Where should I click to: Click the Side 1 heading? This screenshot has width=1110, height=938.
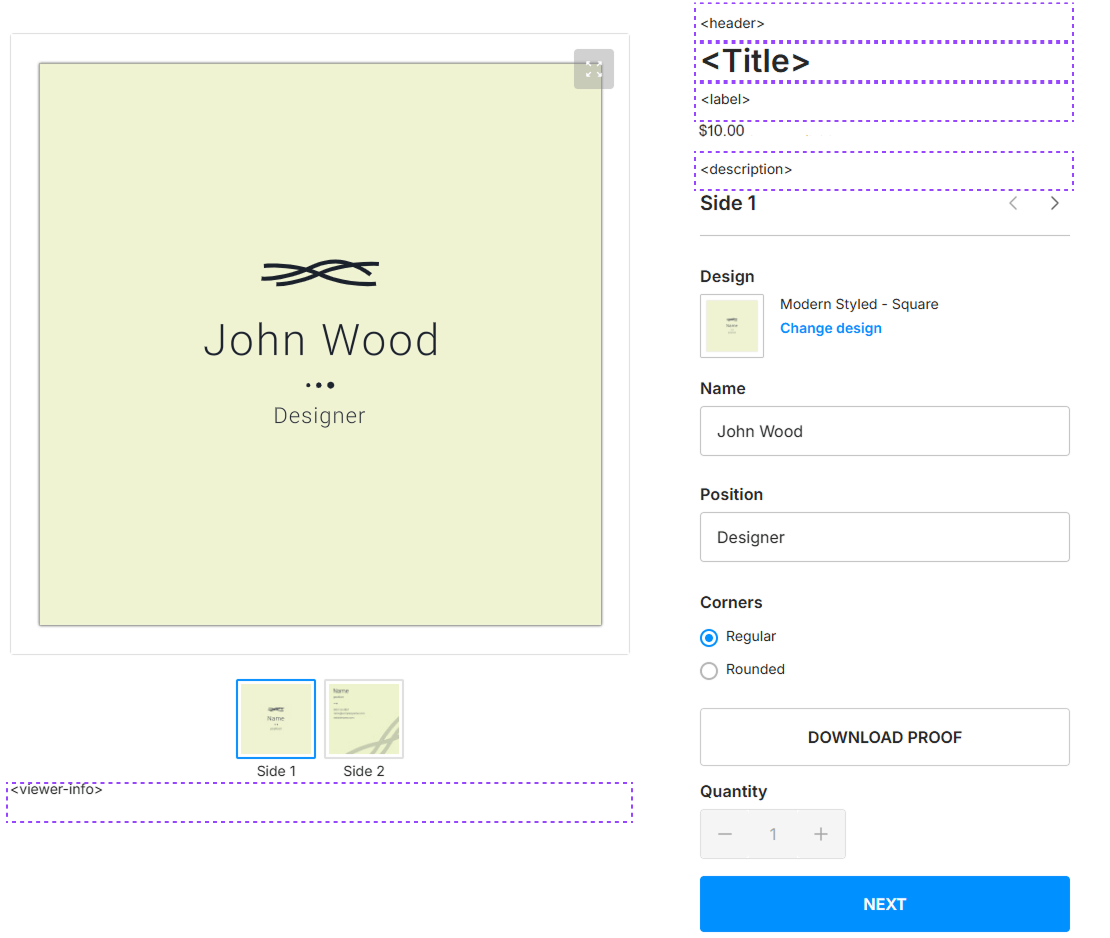(x=728, y=204)
